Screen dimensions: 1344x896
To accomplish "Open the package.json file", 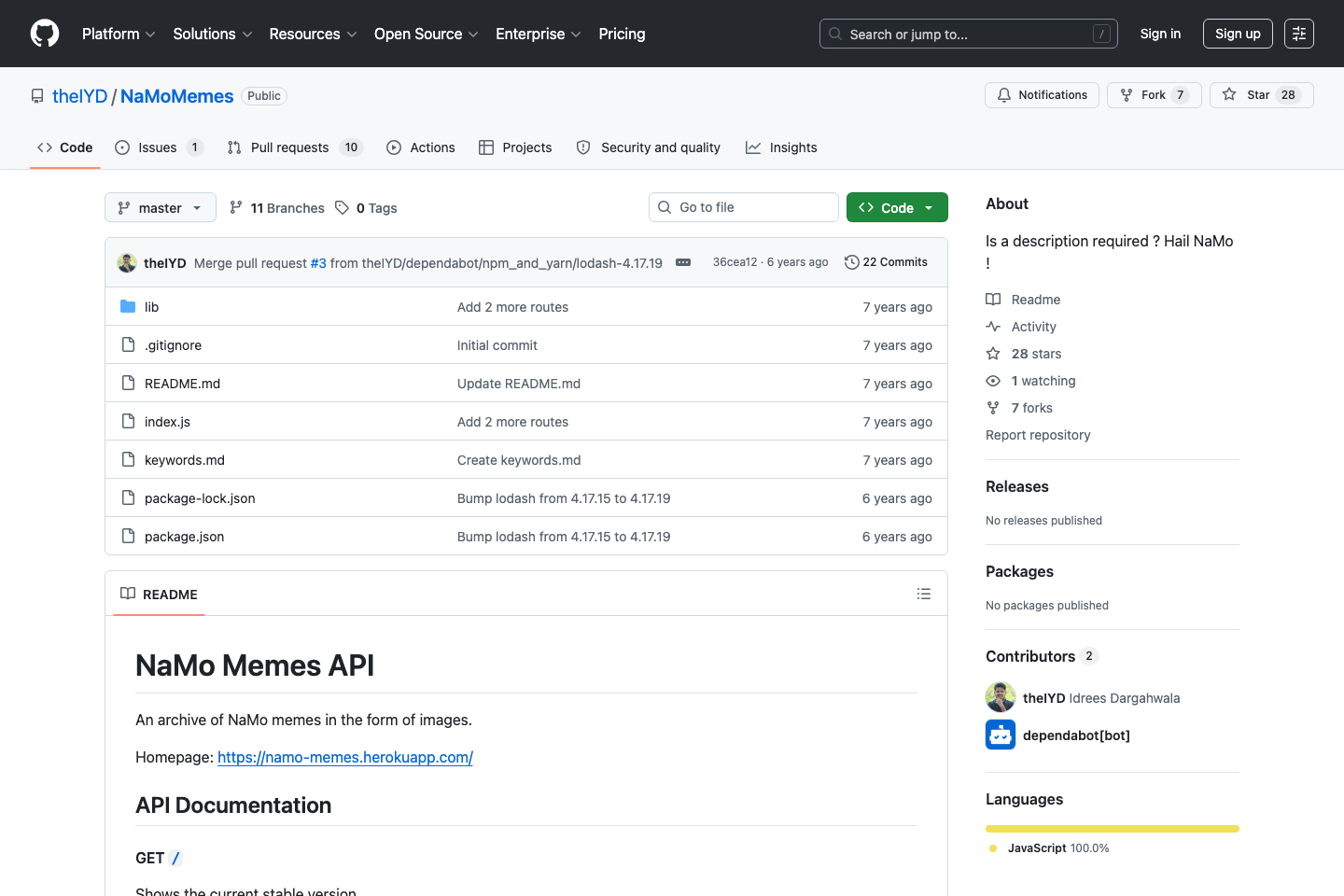I will tap(183, 536).
